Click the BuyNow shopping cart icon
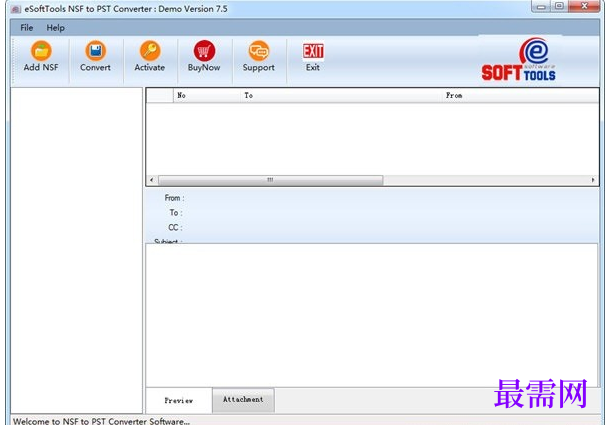This screenshot has width=606, height=425. tap(204, 51)
